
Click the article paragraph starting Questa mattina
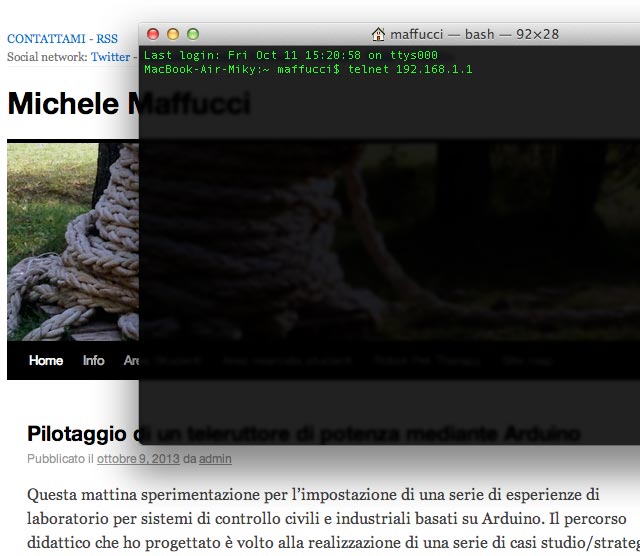[x=320, y=518]
